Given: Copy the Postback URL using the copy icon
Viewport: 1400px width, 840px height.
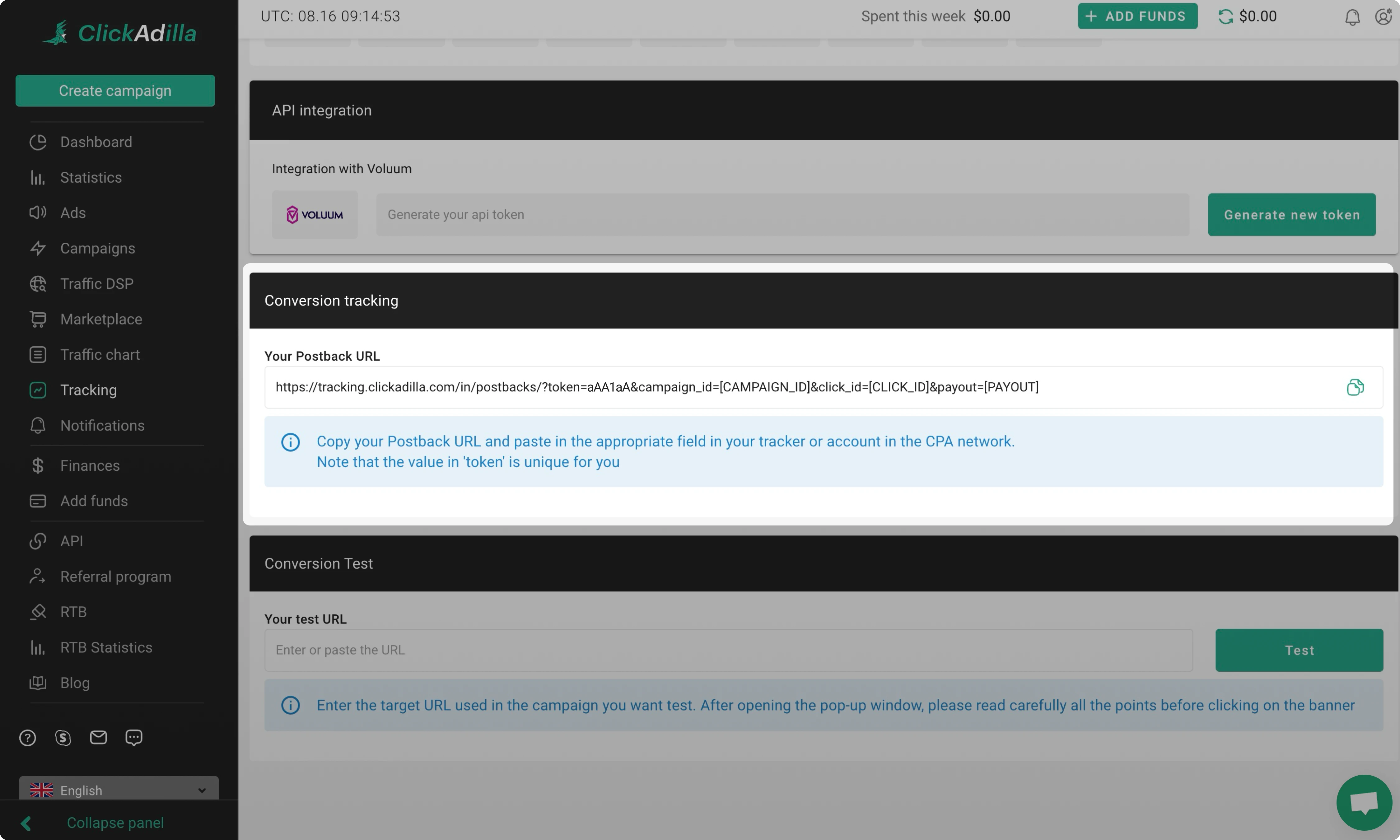Looking at the screenshot, I should tap(1355, 387).
